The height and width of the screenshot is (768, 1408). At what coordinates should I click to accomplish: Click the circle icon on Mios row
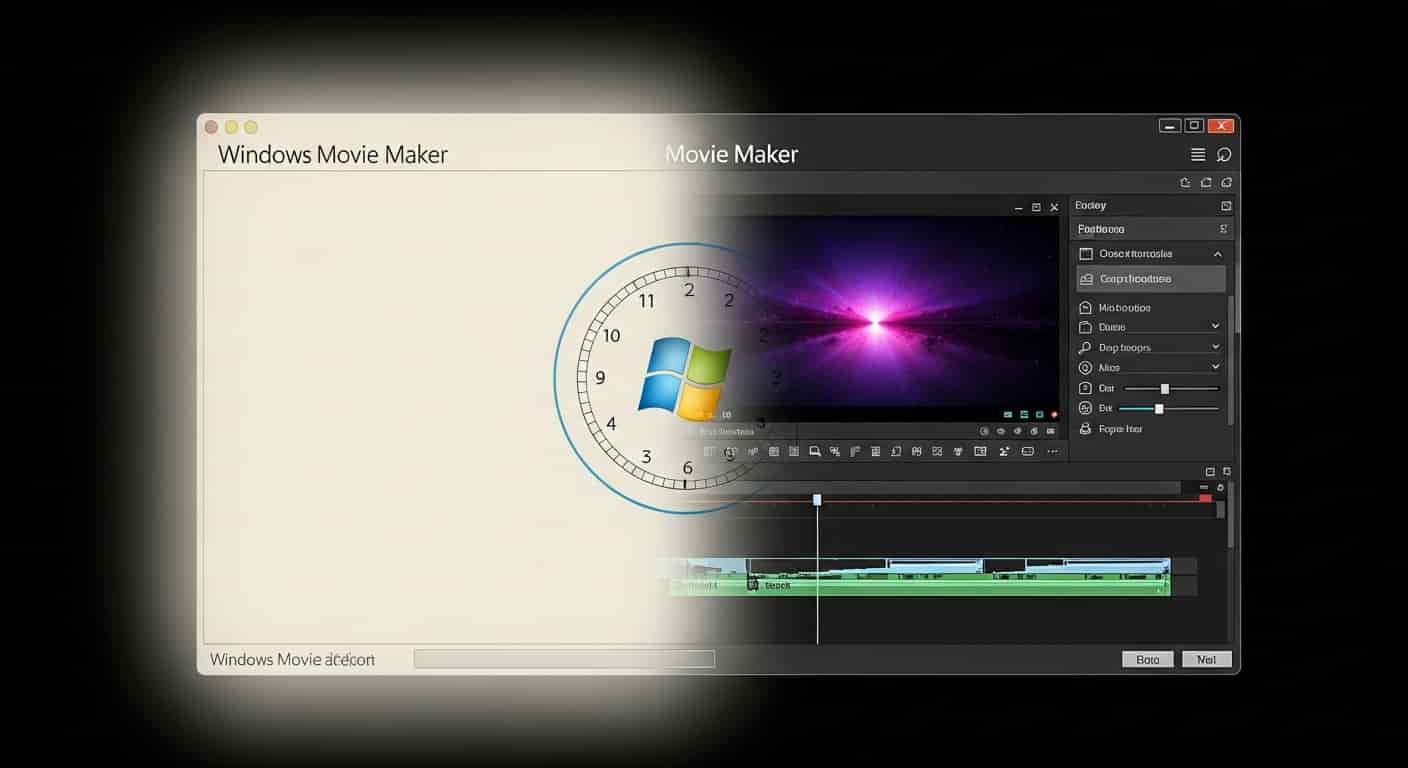click(x=1085, y=368)
